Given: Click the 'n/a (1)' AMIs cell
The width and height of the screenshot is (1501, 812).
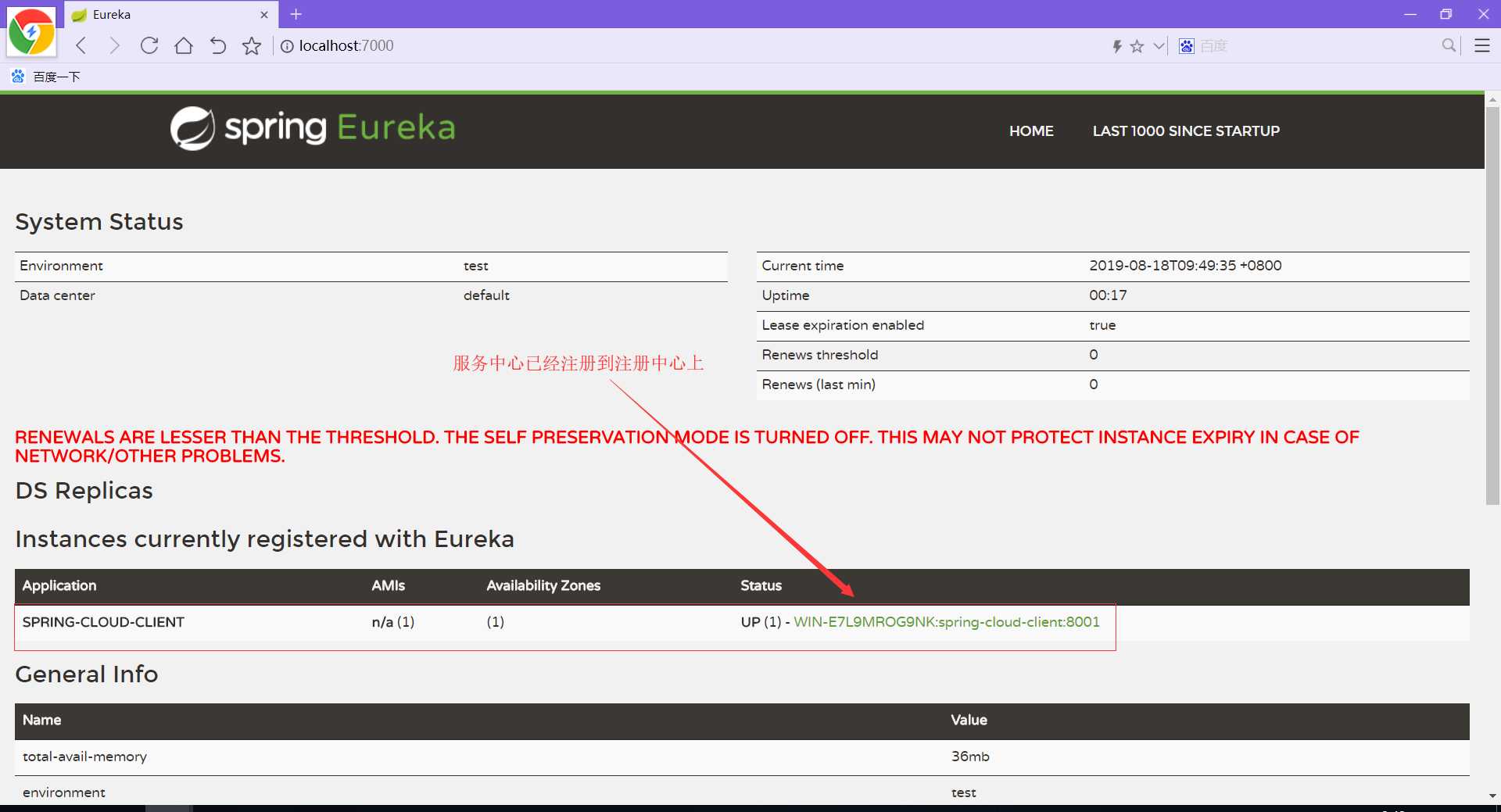Looking at the screenshot, I should pyautogui.click(x=393, y=622).
